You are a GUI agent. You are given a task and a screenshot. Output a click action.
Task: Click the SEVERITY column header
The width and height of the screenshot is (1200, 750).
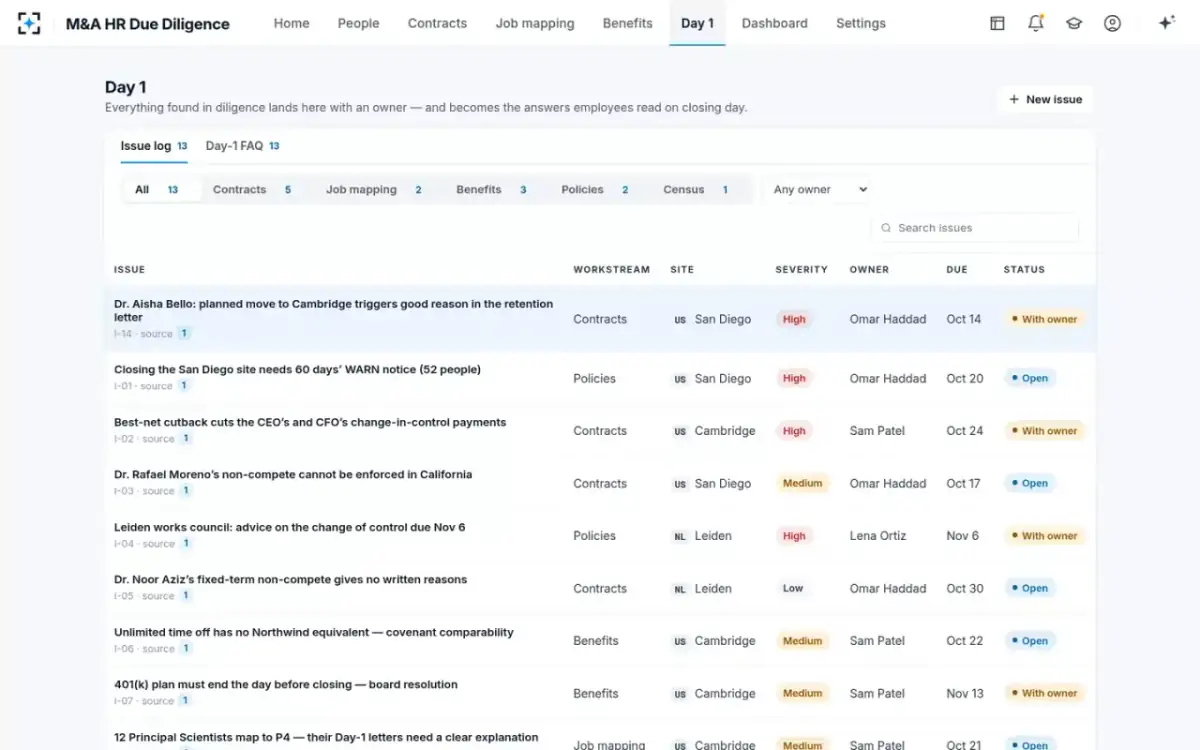click(801, 269)
